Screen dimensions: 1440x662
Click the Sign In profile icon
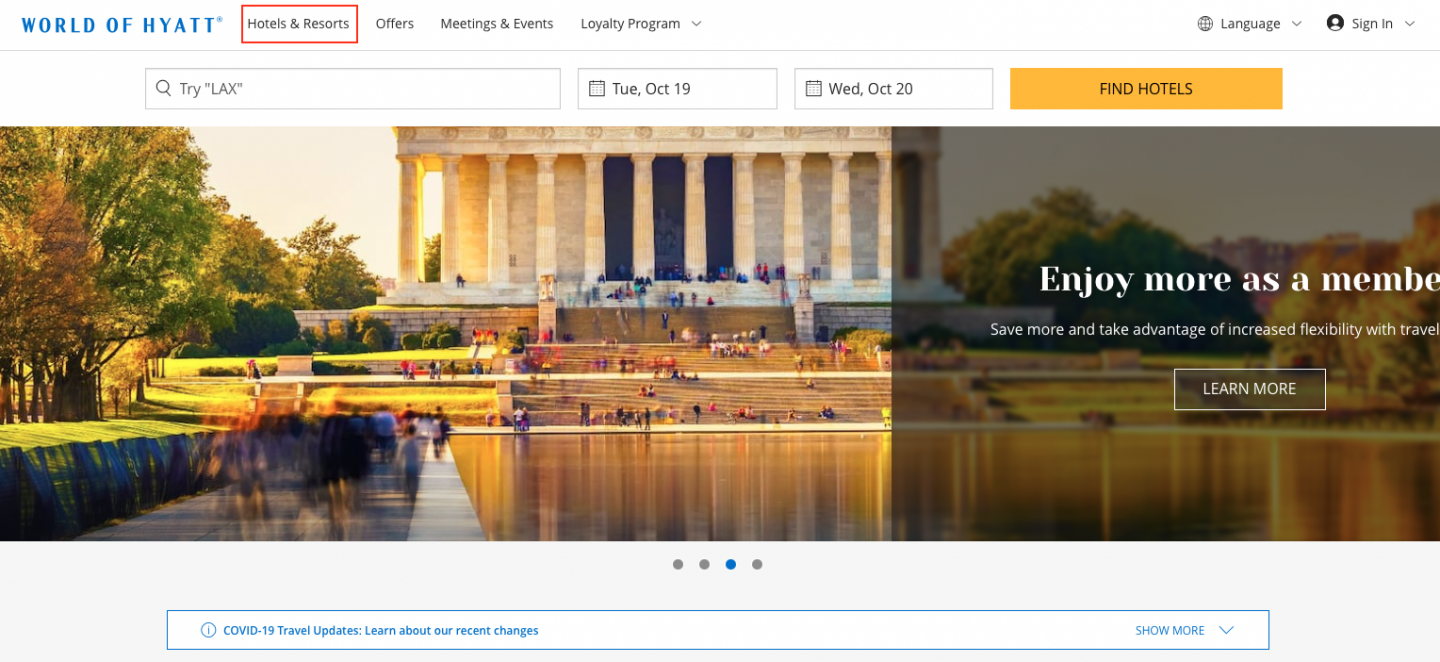1335,23
